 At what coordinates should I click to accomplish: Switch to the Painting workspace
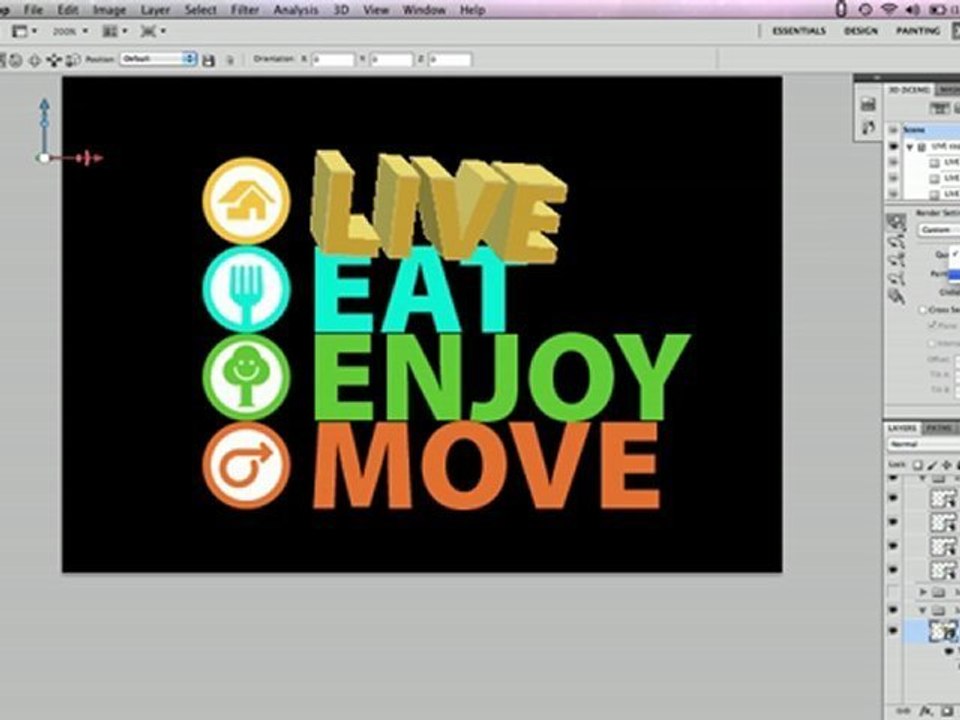pos(918,31)
